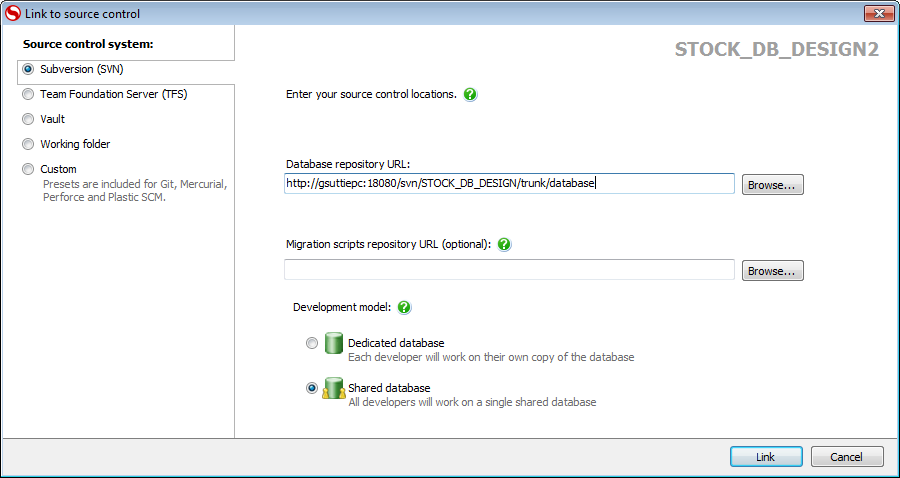
Task: Click the Migration scripts repository URL field
Action: (x=509, y=270)
